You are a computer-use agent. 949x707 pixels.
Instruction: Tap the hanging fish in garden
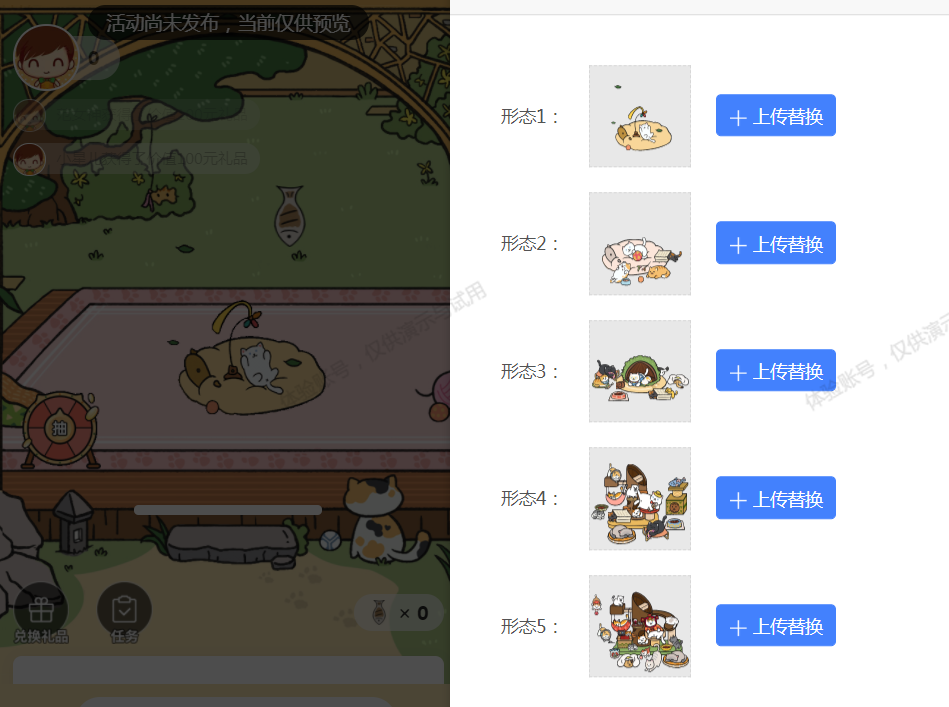point(290,215)
